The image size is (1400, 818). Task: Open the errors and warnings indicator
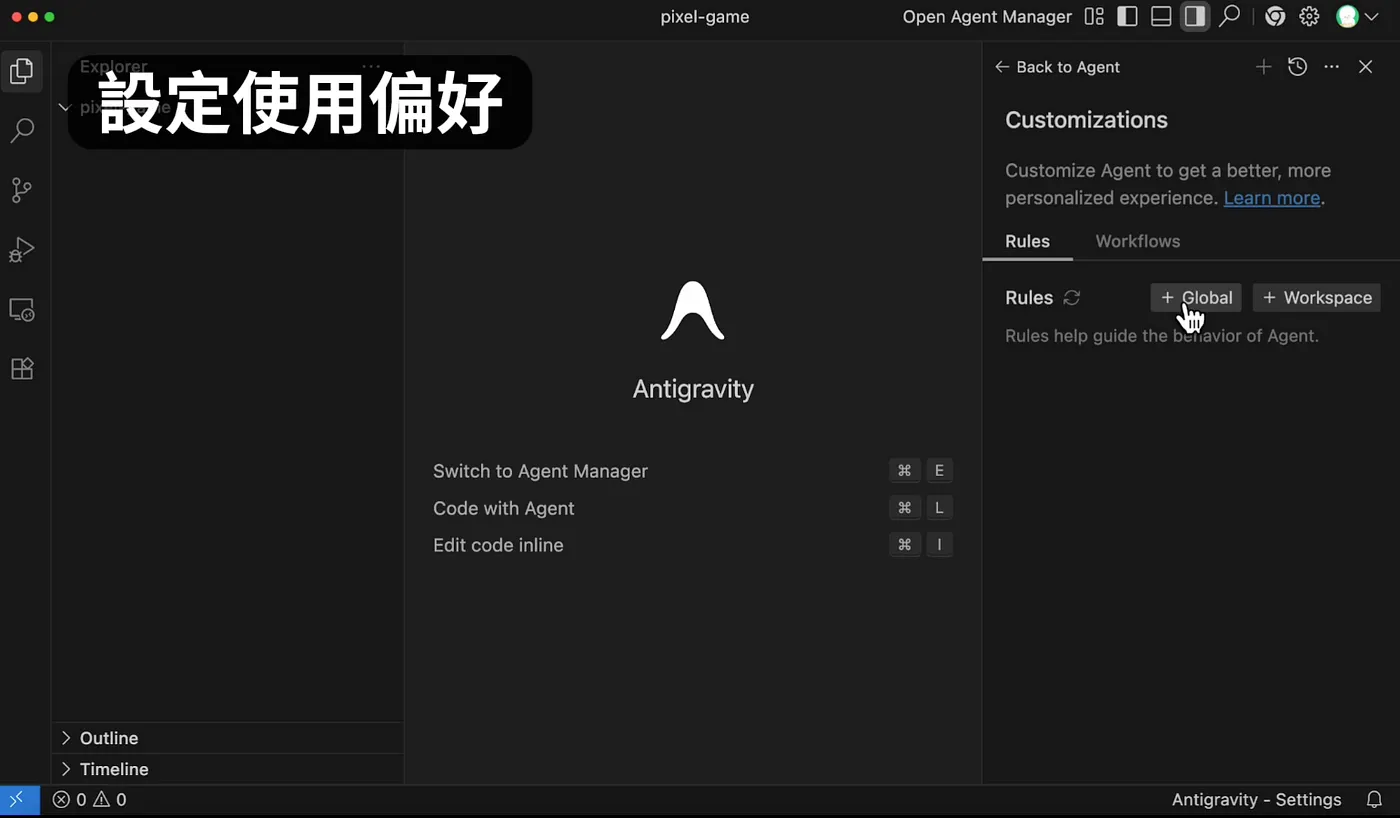pos(89,800)
